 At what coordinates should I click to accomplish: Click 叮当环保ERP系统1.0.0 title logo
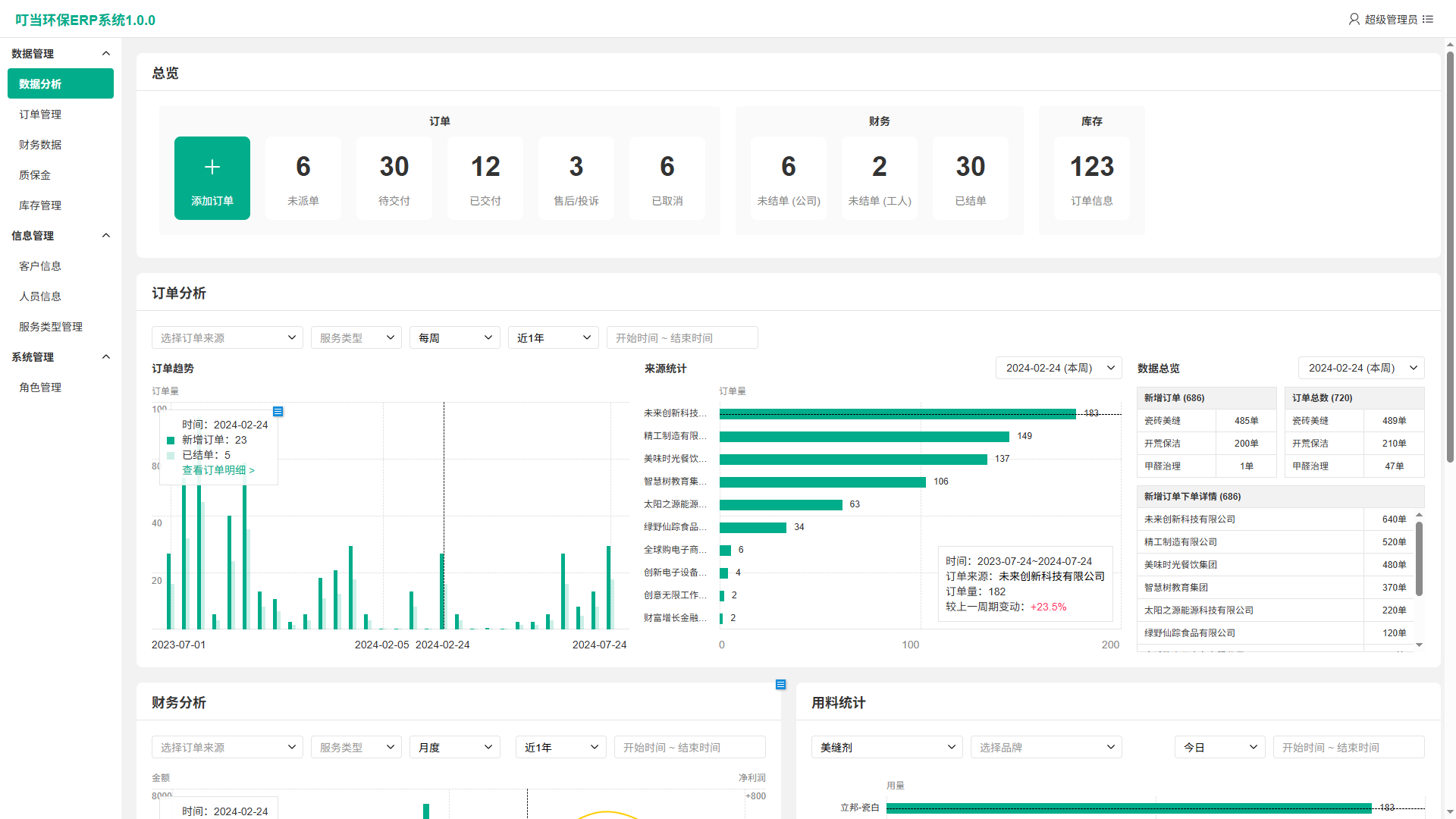point(85,20)
